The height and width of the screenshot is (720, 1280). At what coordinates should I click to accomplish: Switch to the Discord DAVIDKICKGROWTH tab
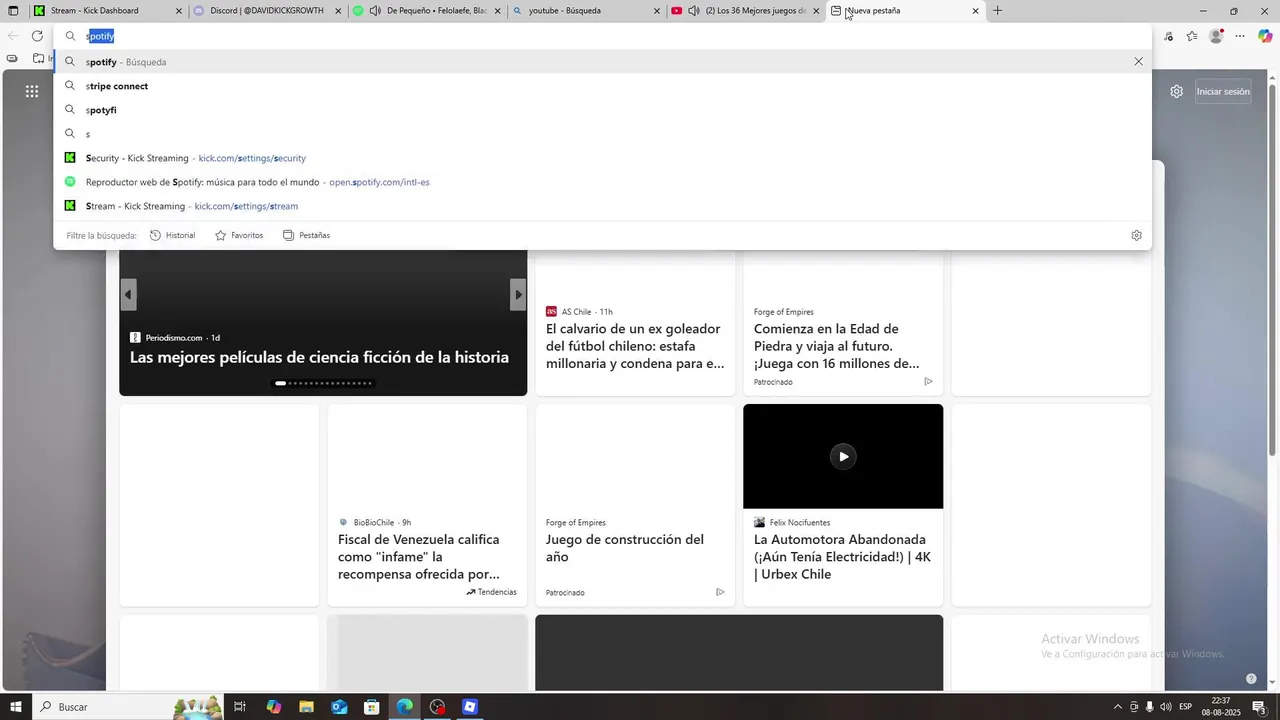click(x=269, y=11)
